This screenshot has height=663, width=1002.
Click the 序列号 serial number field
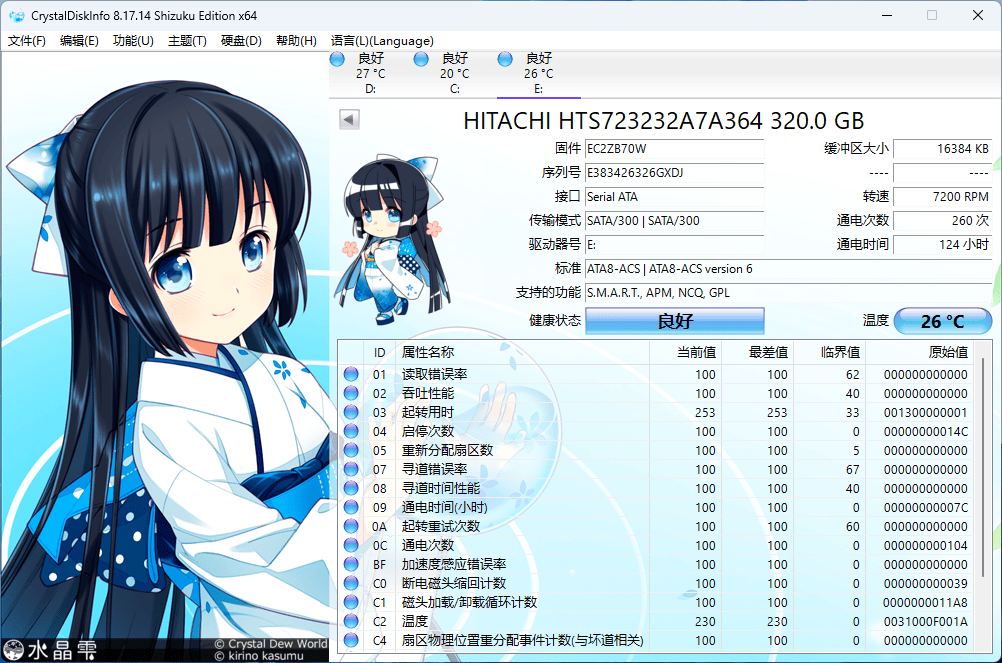(673, 173)
